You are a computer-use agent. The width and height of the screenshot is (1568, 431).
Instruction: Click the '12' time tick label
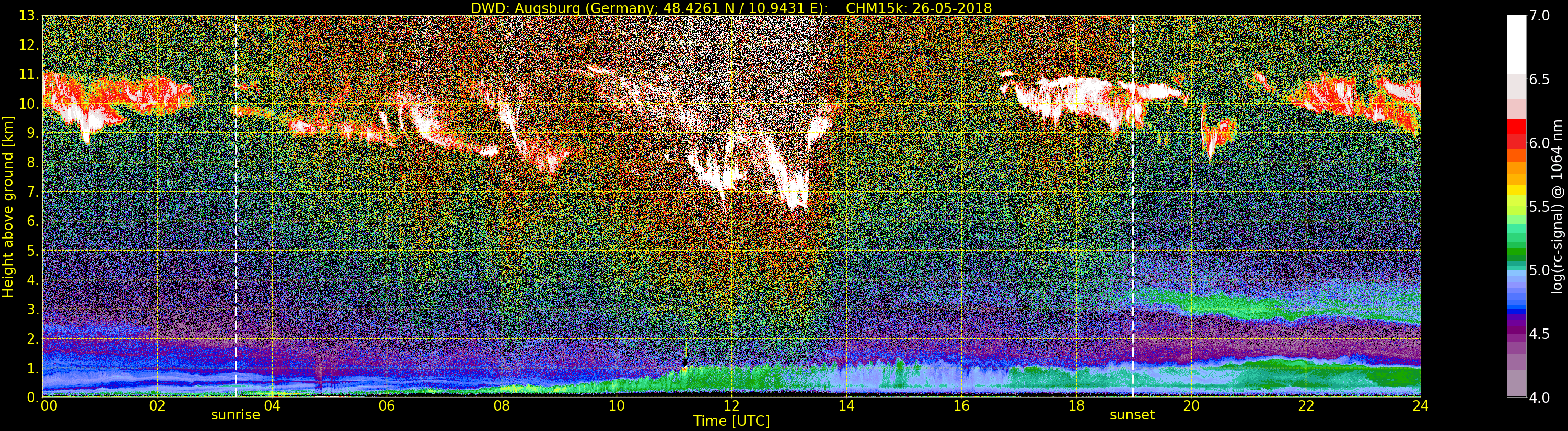[x=731, y=405]
